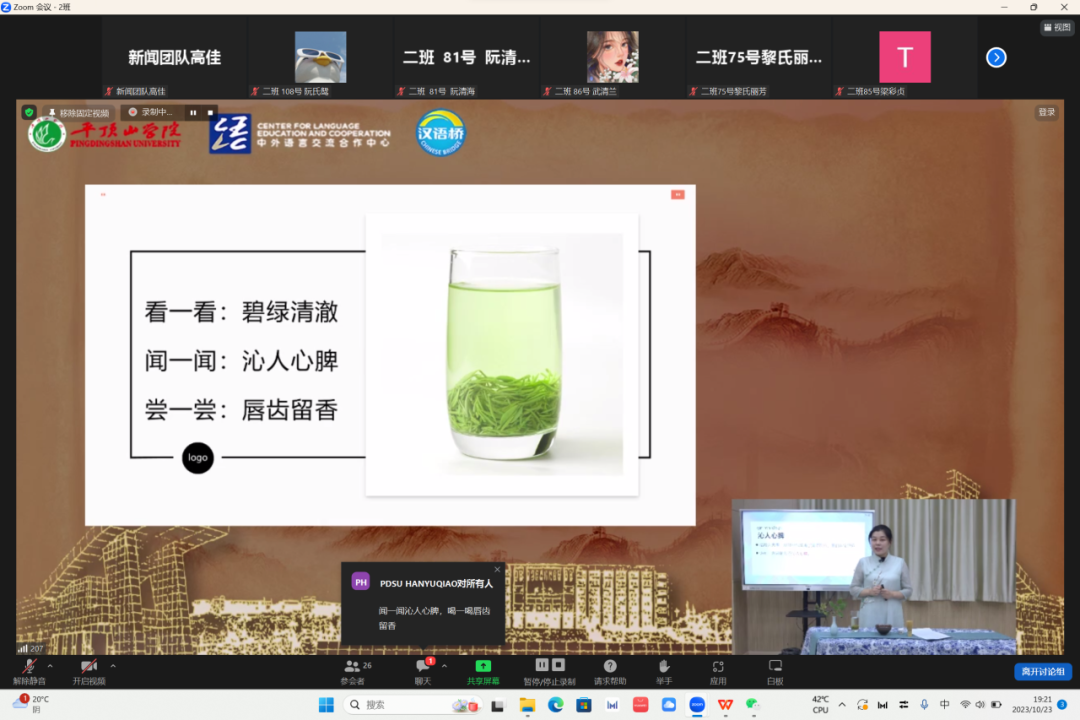Show next participants with the blue arrow
Image resolution: width=1080 pixels, height=720 pixels.
[x=996, y=58]
